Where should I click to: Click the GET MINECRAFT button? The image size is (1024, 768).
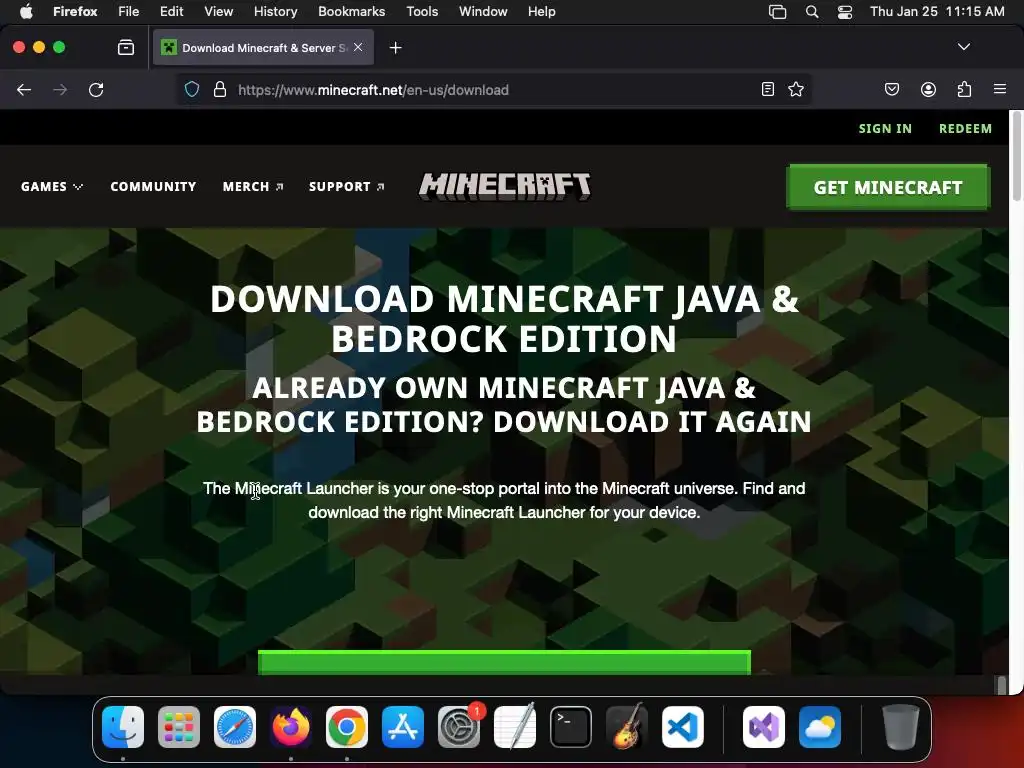(x=888, y=187)
